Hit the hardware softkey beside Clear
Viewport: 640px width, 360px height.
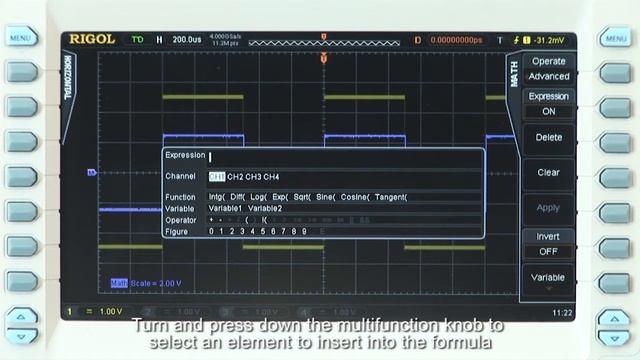(616, 178)
